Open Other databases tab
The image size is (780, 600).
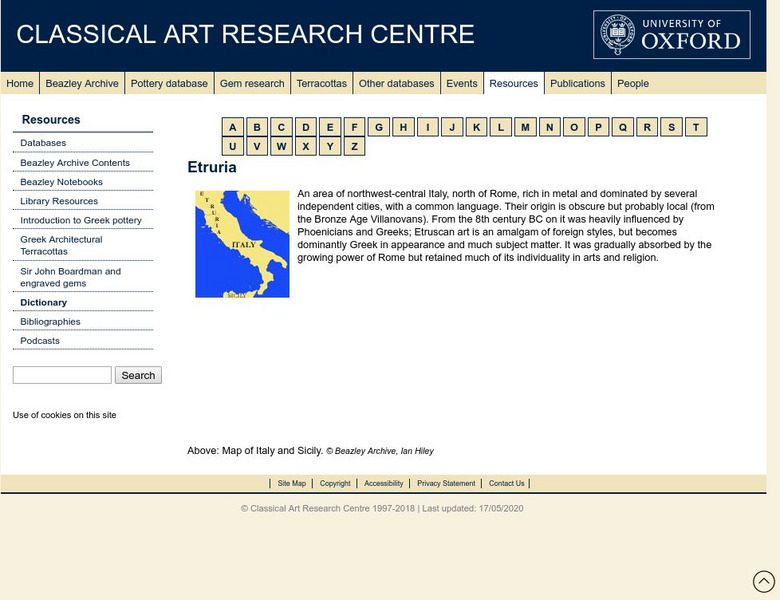396,84
